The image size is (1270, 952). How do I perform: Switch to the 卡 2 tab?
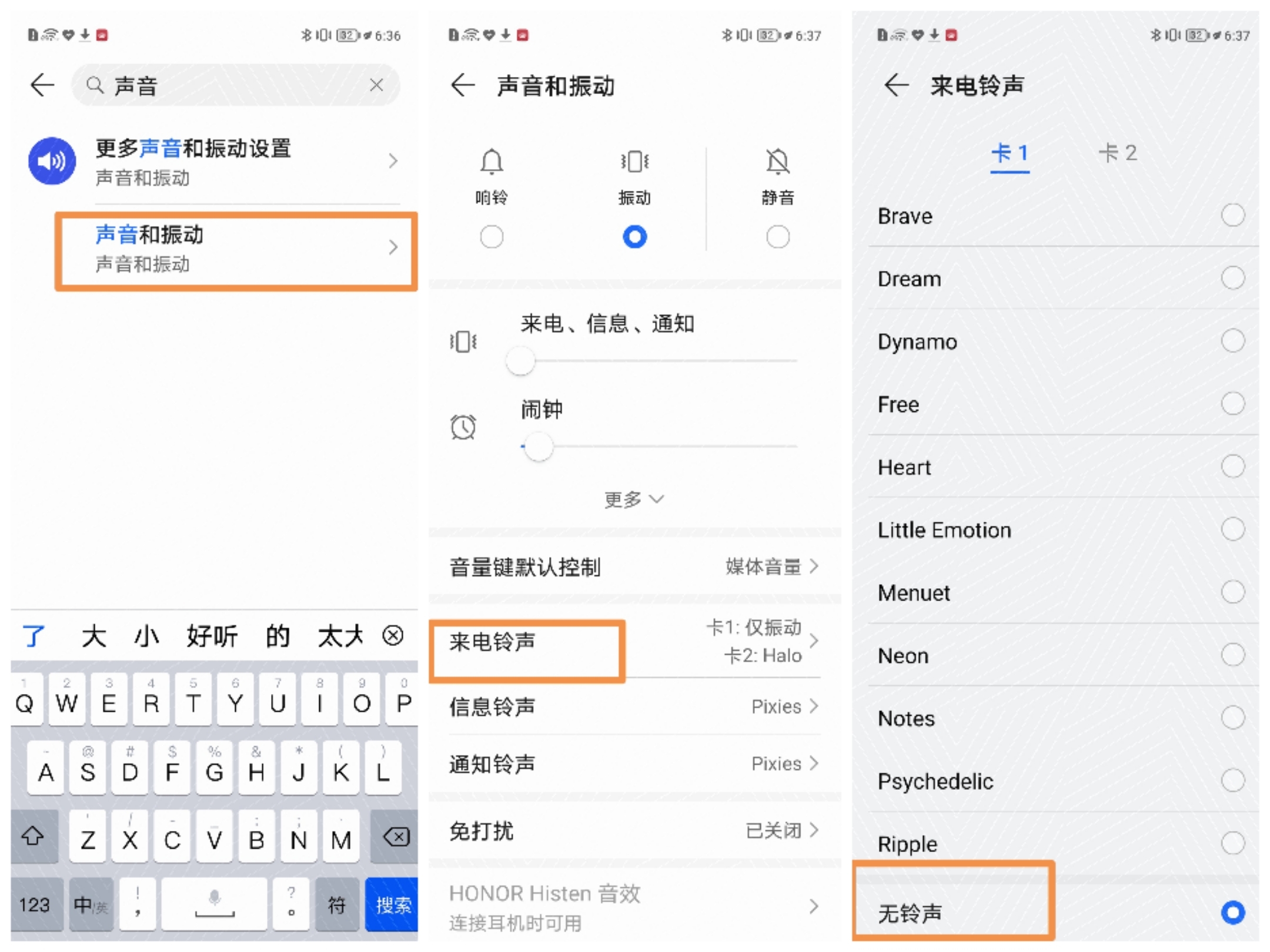[x=1118, y=153]
